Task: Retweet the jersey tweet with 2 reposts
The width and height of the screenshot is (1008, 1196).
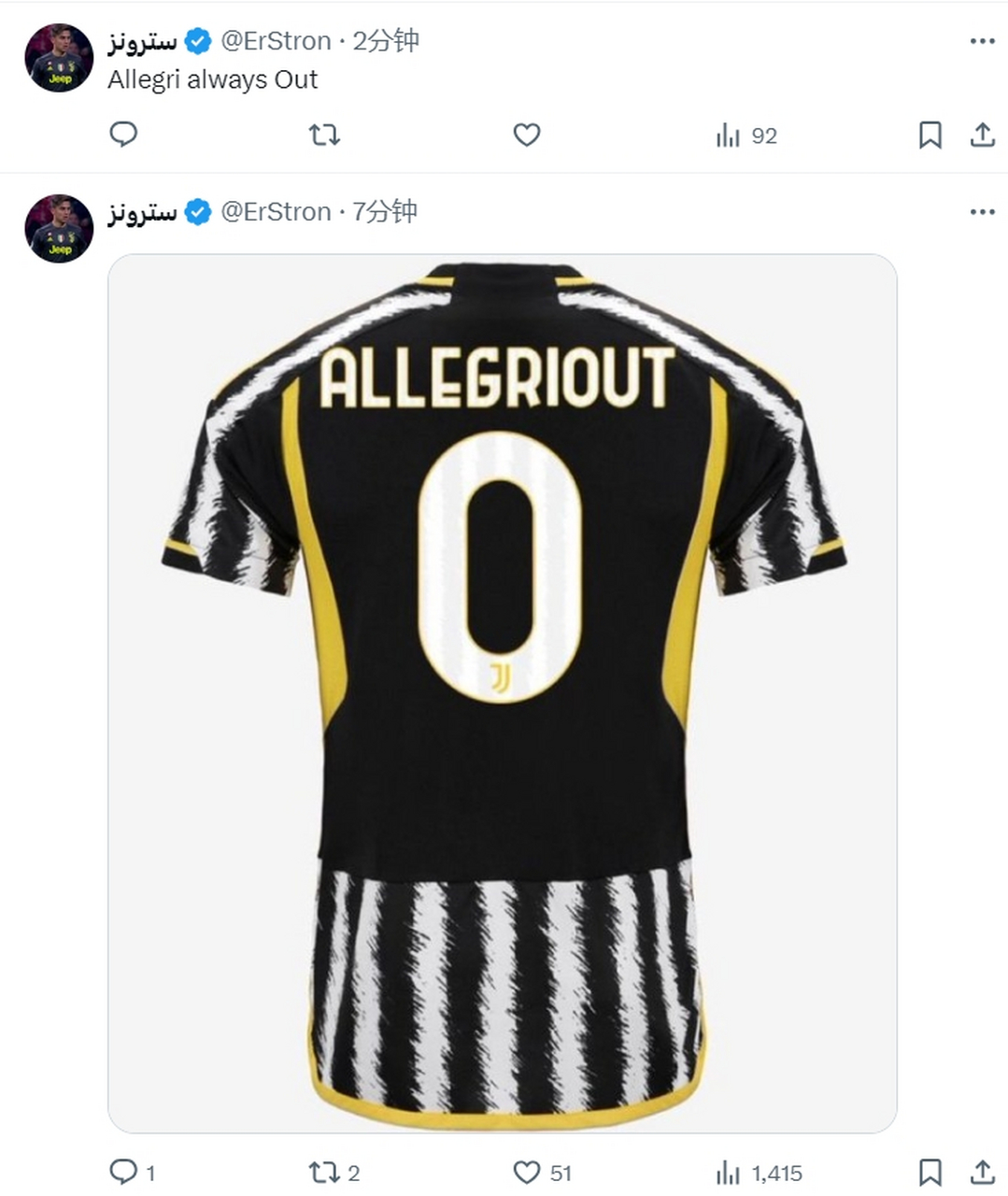Action: click(324, 1172)
